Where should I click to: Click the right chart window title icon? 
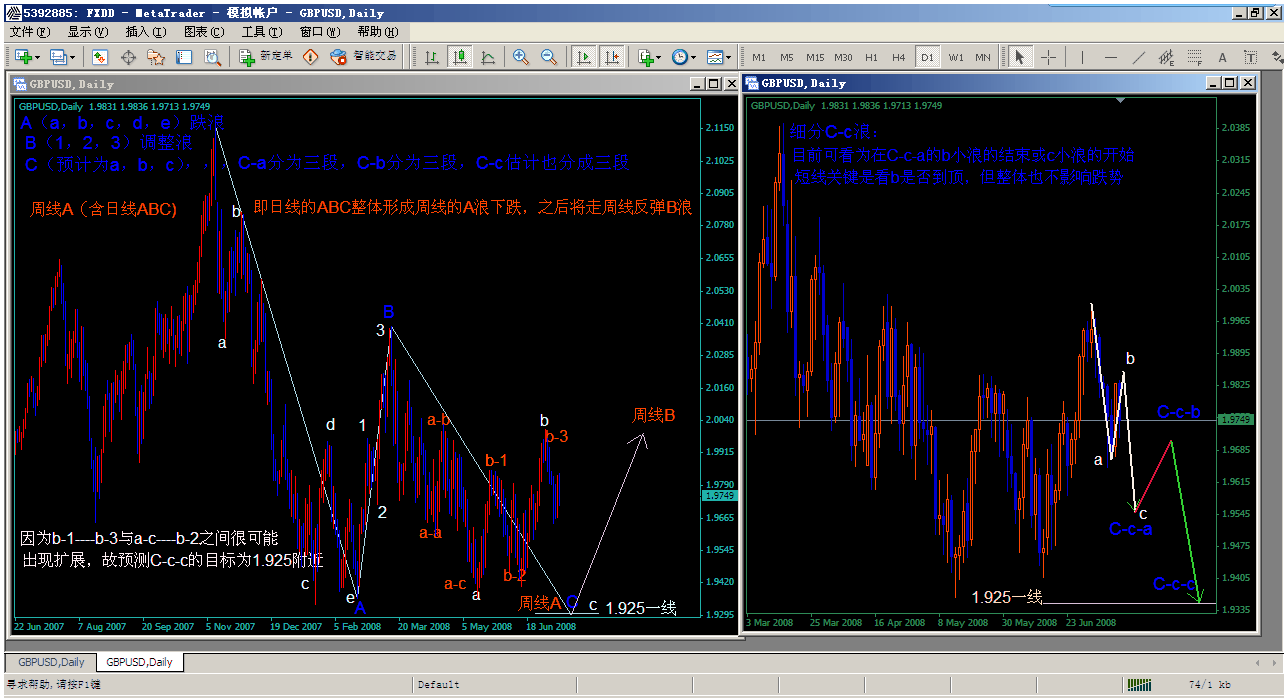tap(751, 83)
